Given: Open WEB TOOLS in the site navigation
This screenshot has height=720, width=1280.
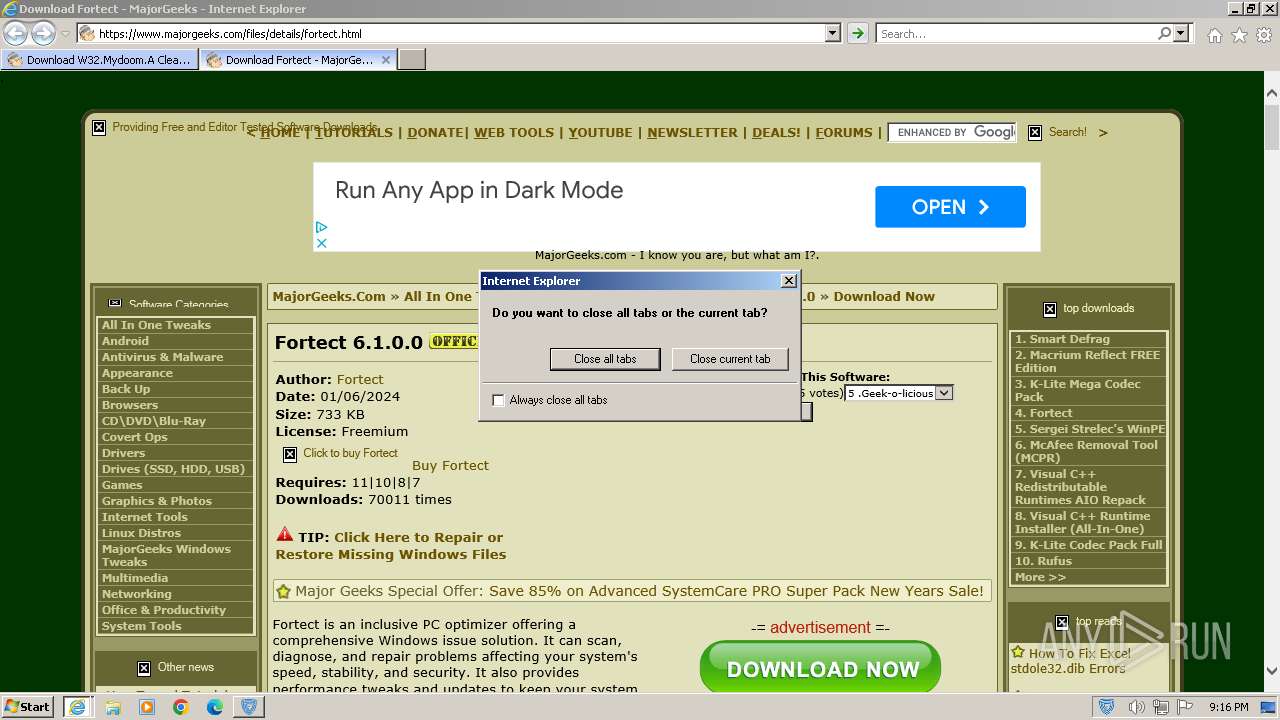Looking at the screenshot, I should point(514,132).
